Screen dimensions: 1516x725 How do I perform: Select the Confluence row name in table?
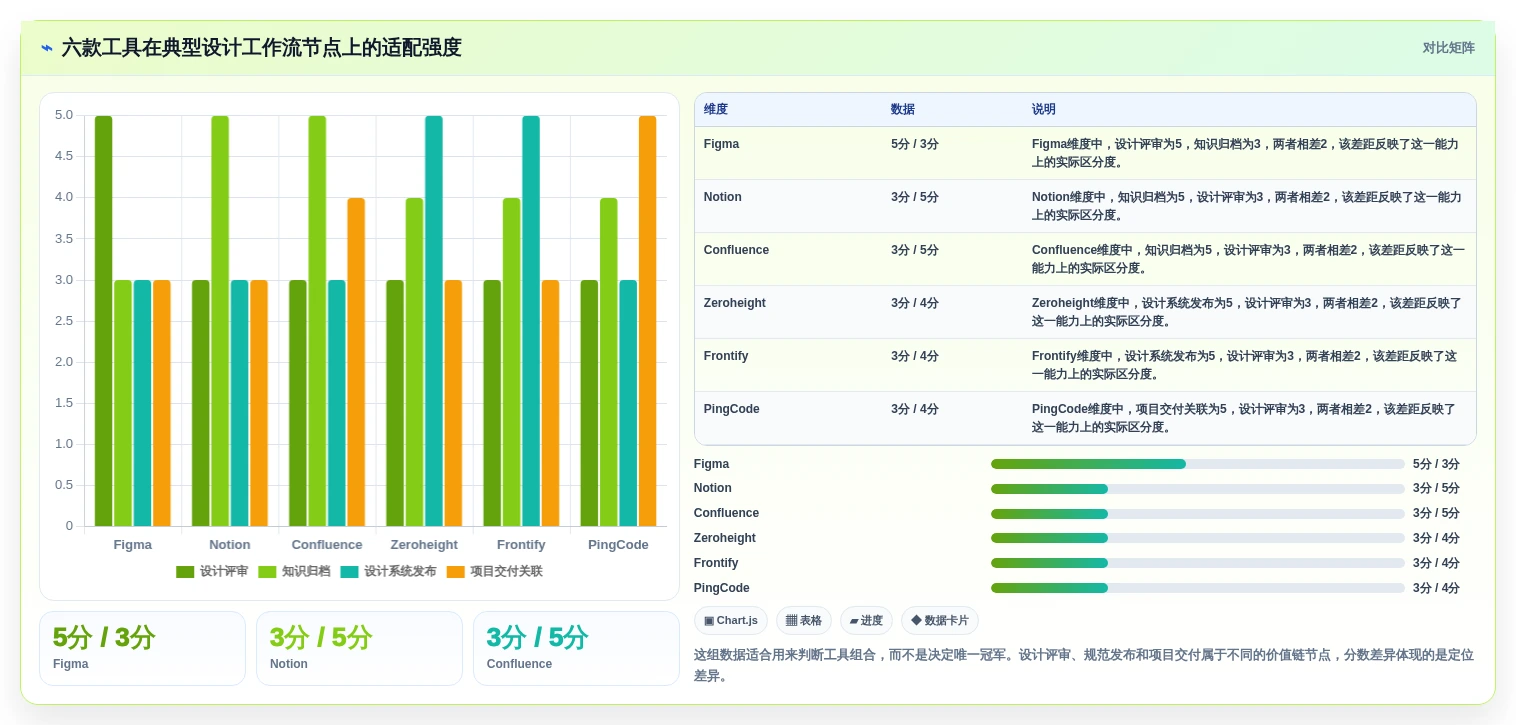(736, 250)
